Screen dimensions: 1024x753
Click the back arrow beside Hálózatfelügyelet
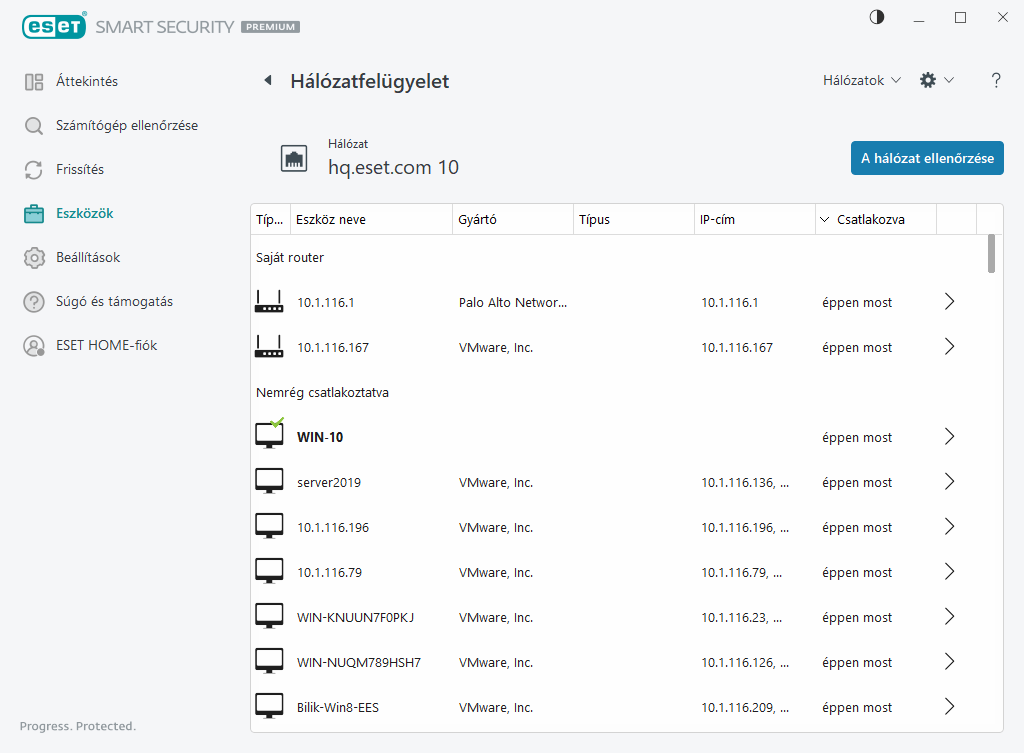tap(267, 81)
